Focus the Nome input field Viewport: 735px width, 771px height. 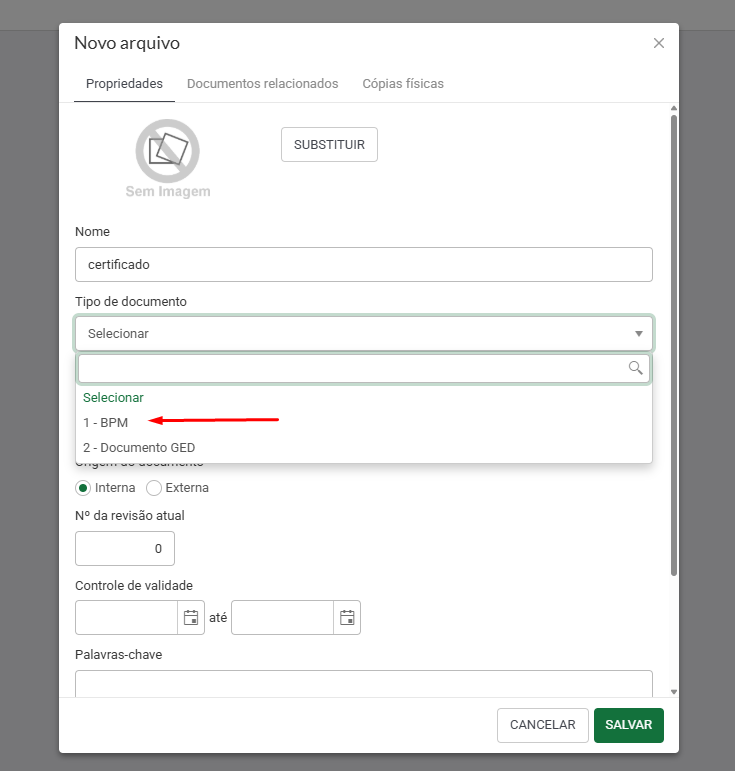click(x=364, y=265)
